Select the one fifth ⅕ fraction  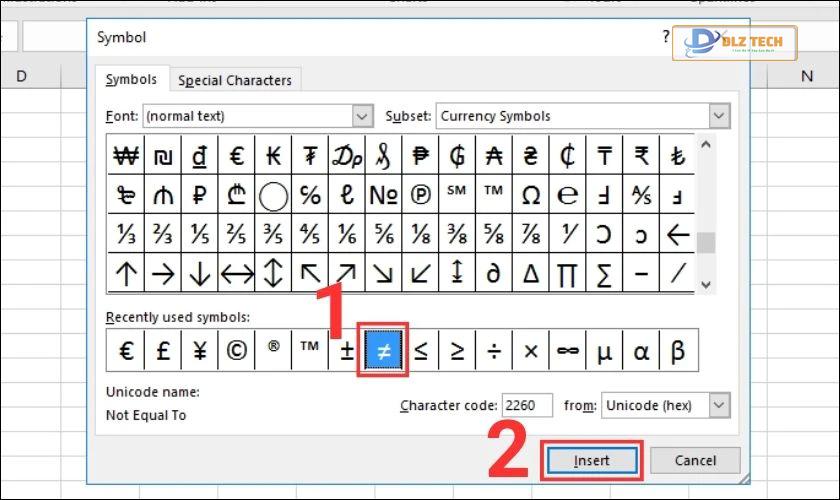(x=200, y=234)
